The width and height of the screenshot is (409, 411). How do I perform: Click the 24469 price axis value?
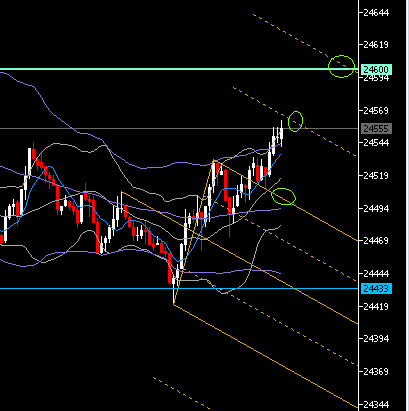[x=376, y=240]
